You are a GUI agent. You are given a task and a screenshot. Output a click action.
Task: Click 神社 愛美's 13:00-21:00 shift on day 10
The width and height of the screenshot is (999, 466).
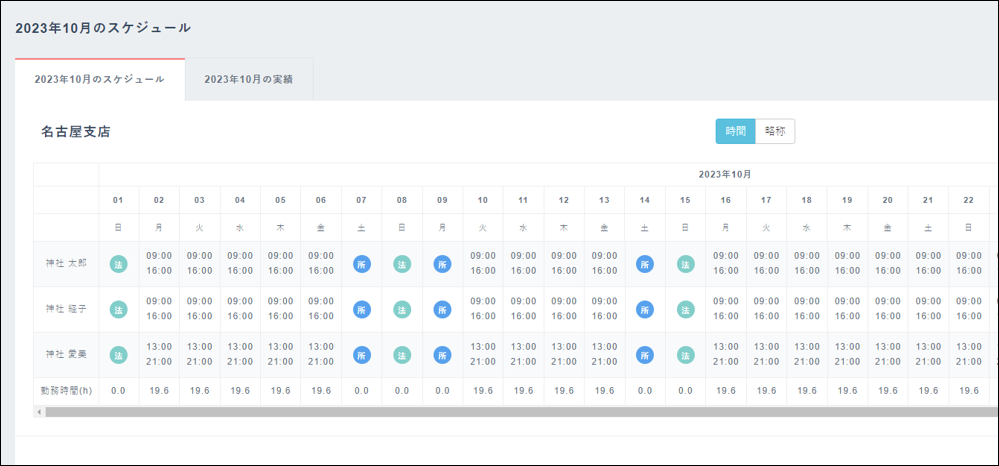click(483, 354)
